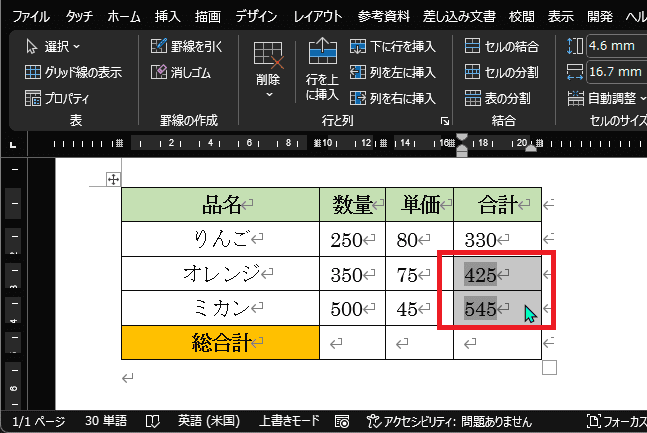Click the selected cell containing 425
This screenshot has height=433, width=647.
click(498, 274)
